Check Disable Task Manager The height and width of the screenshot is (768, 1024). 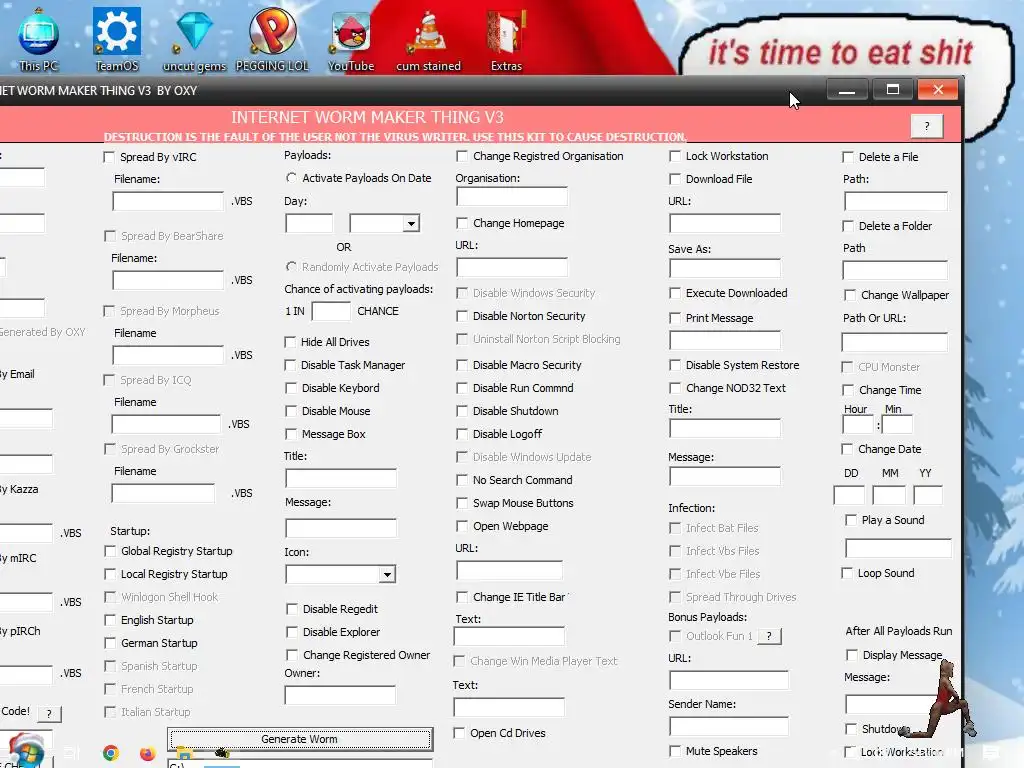click(x=291, y=365)
